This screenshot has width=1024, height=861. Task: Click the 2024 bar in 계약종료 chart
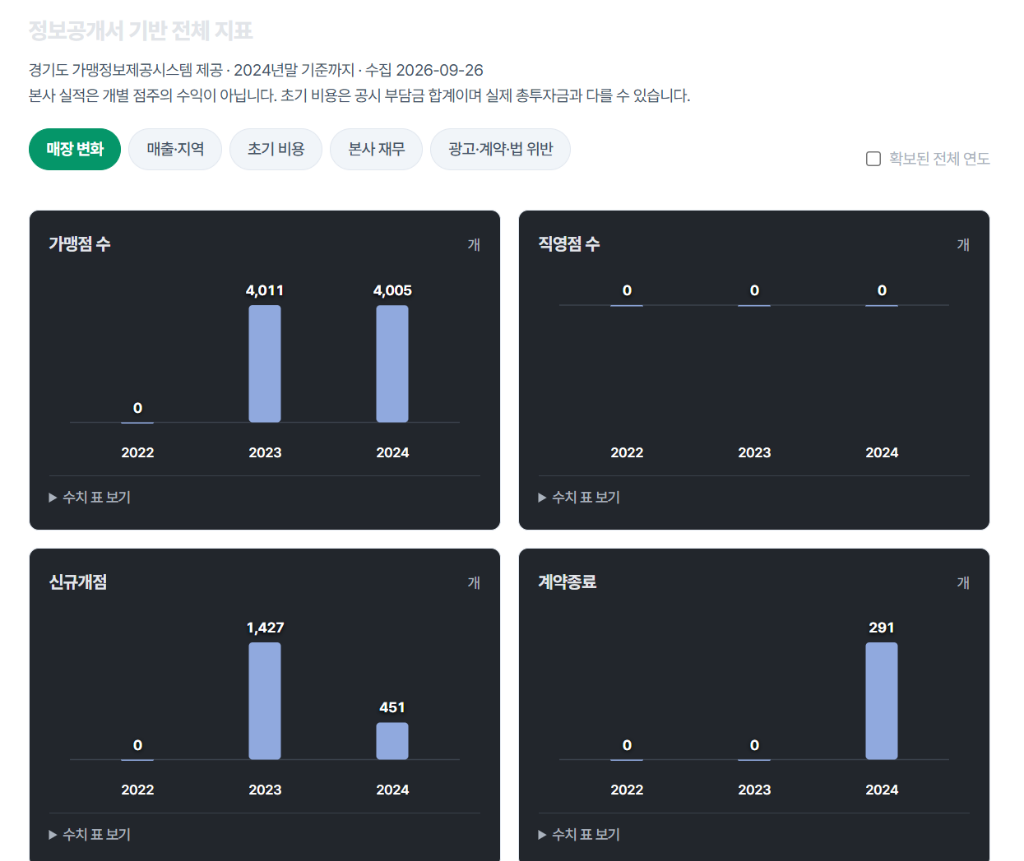(x=882, y=701)
